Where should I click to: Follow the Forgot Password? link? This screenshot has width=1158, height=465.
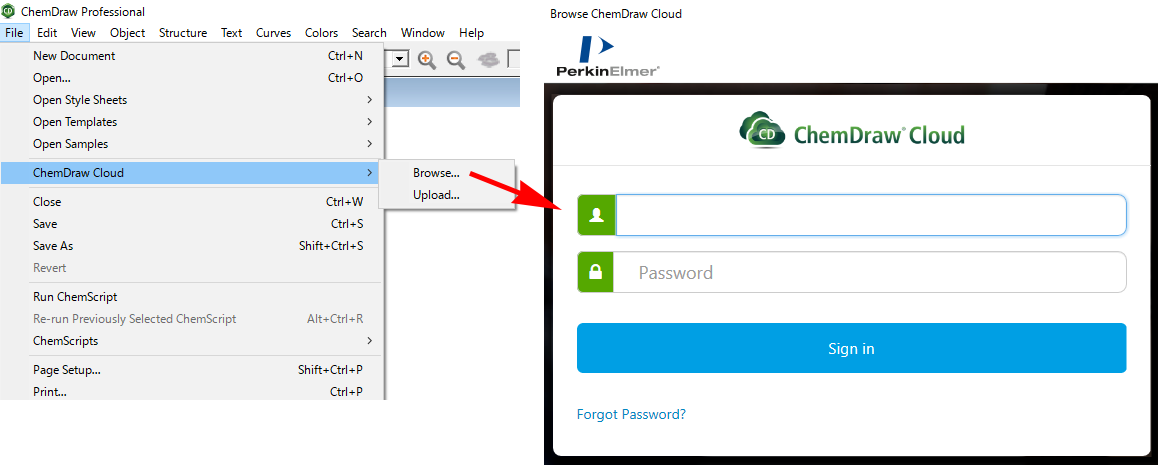[631, 414]
